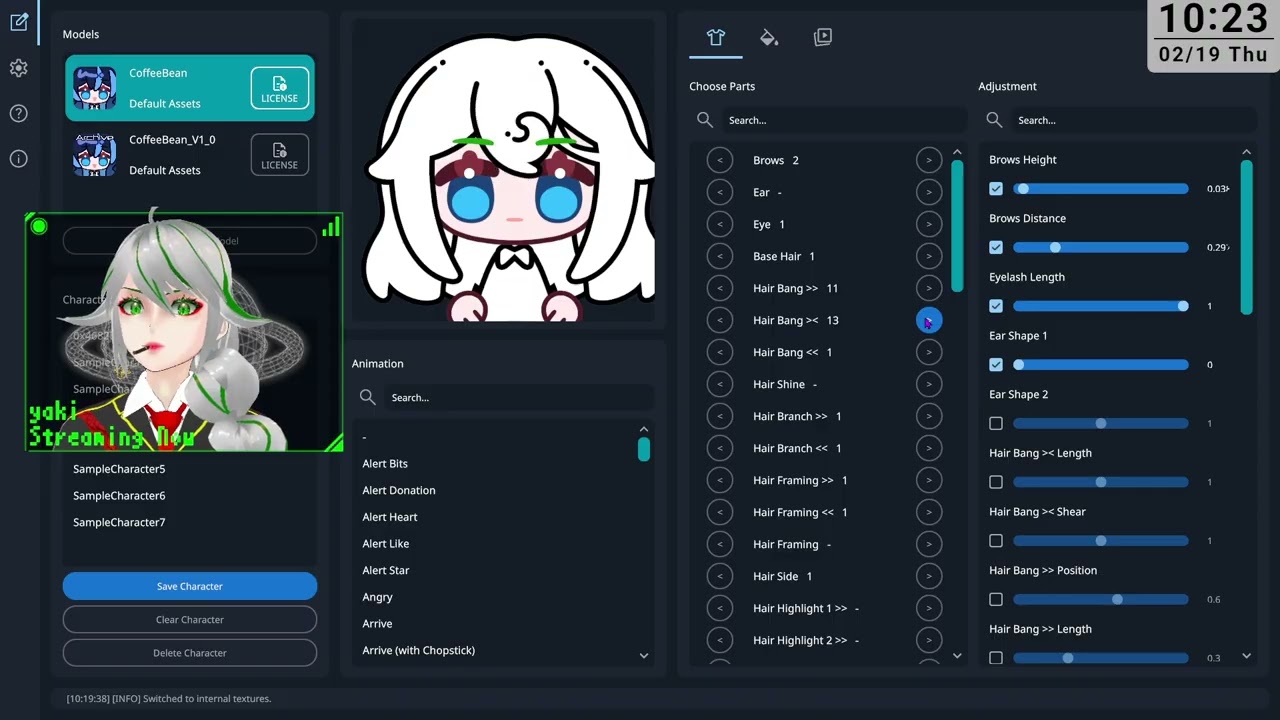Open the info icon in sidebar
1280x720 pixels.
tap(19, 158)
